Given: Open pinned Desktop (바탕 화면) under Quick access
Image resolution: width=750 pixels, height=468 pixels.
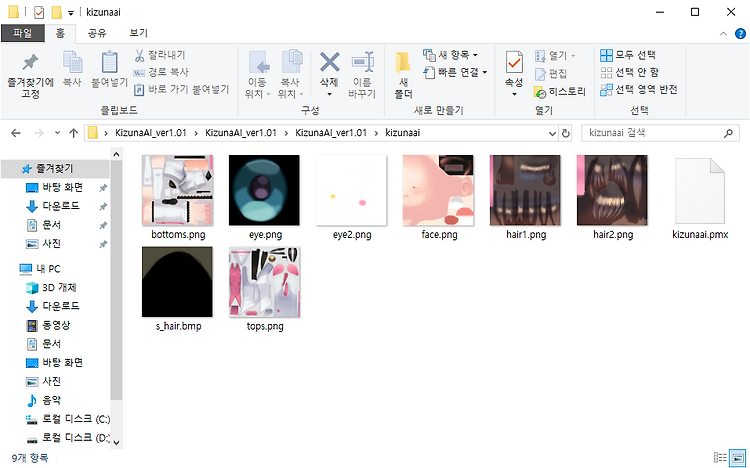Looking at the screenshot, I should [63, 187].
